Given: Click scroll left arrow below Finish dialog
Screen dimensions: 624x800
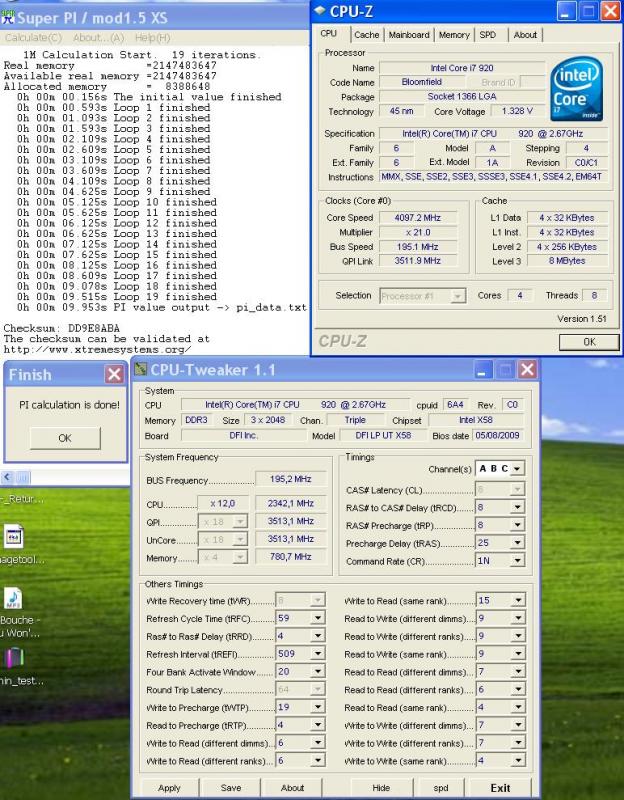Looking at the screenshot, I should [7, 478].
